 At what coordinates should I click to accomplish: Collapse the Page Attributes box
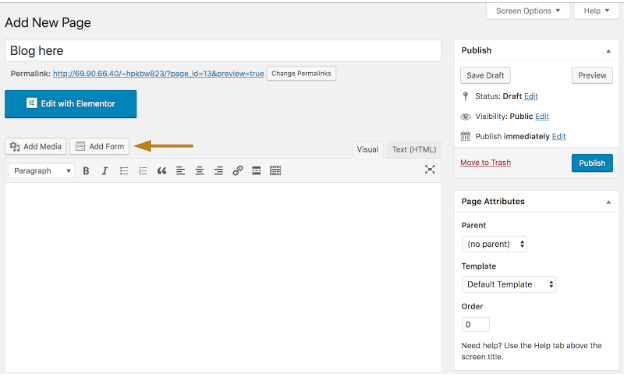(608, 202)
